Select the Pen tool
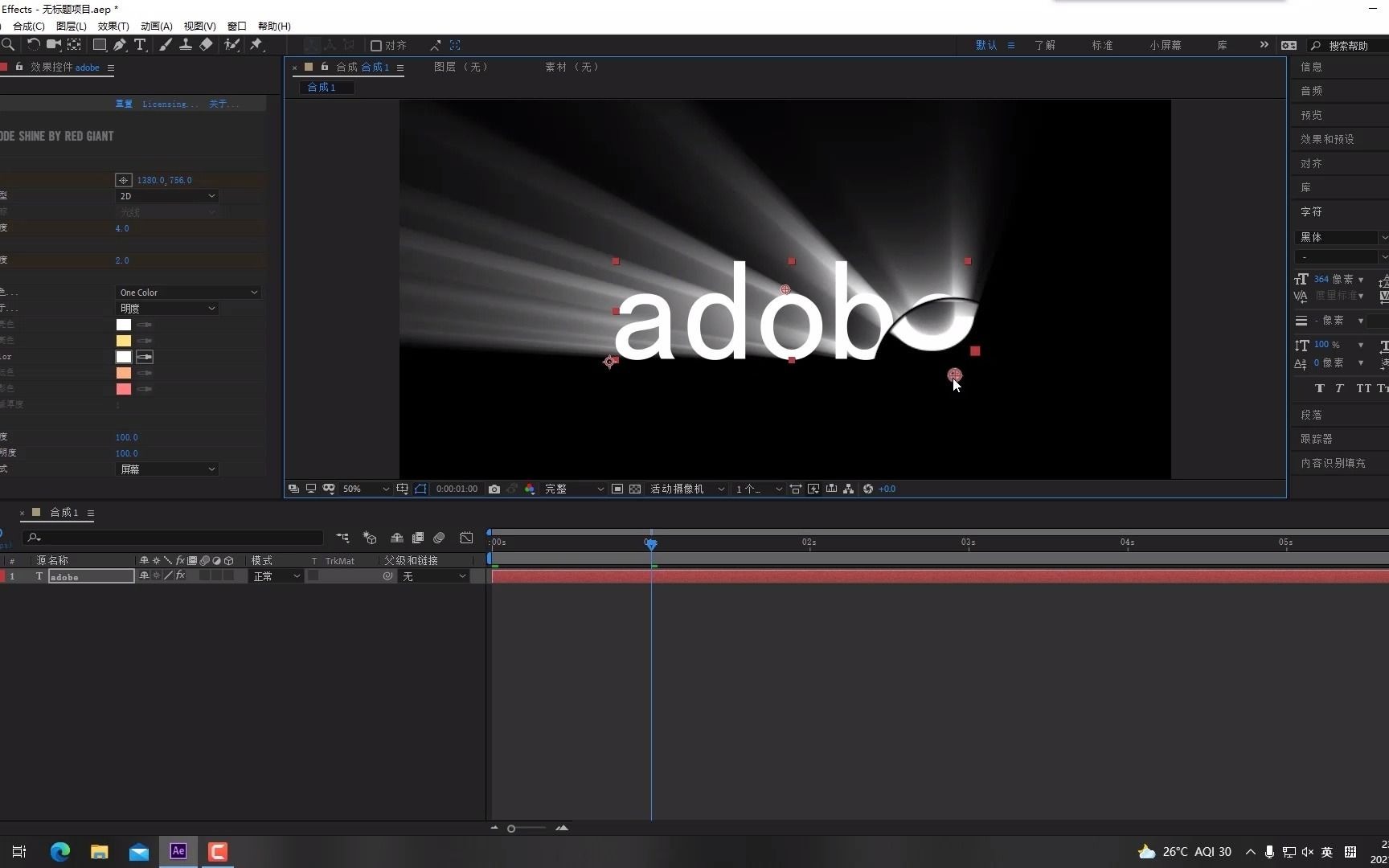 pos(120,45)
